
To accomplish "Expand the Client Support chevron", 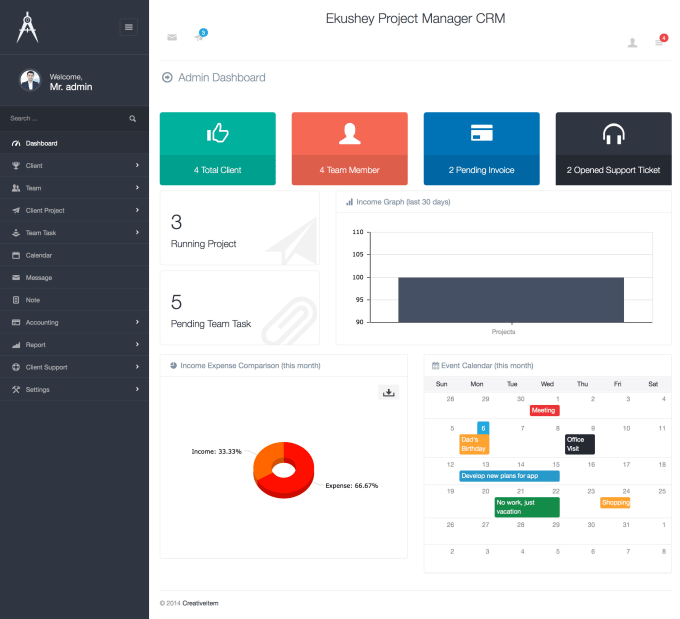I will [x=137, y=367].
